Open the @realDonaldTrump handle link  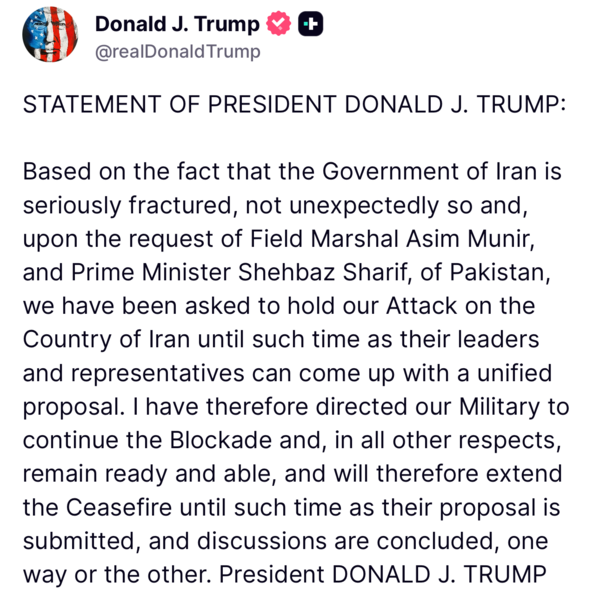coord(176,51)
